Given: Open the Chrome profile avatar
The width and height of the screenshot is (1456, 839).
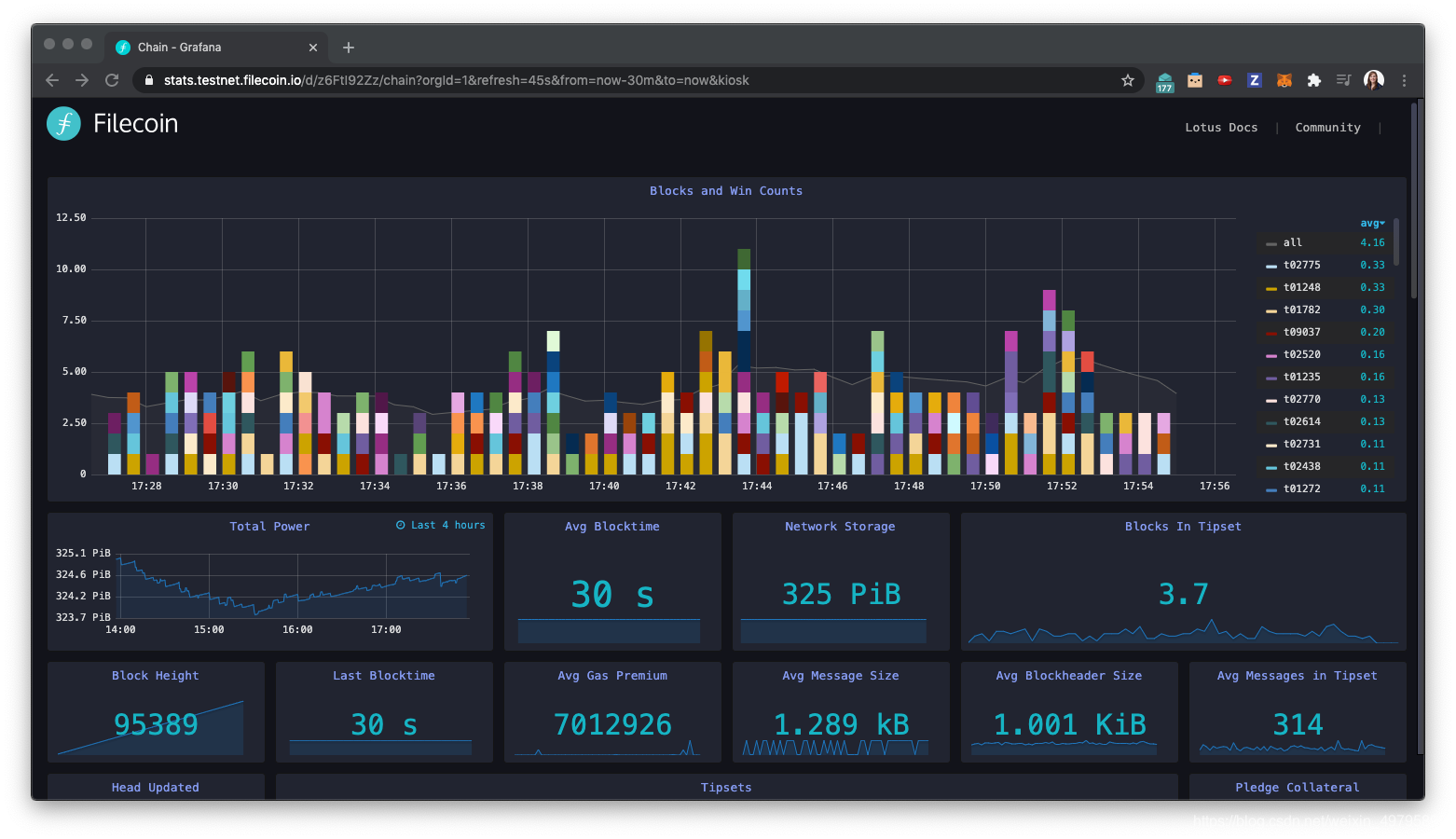Looking at the screenshot, I should point(1373,80).
